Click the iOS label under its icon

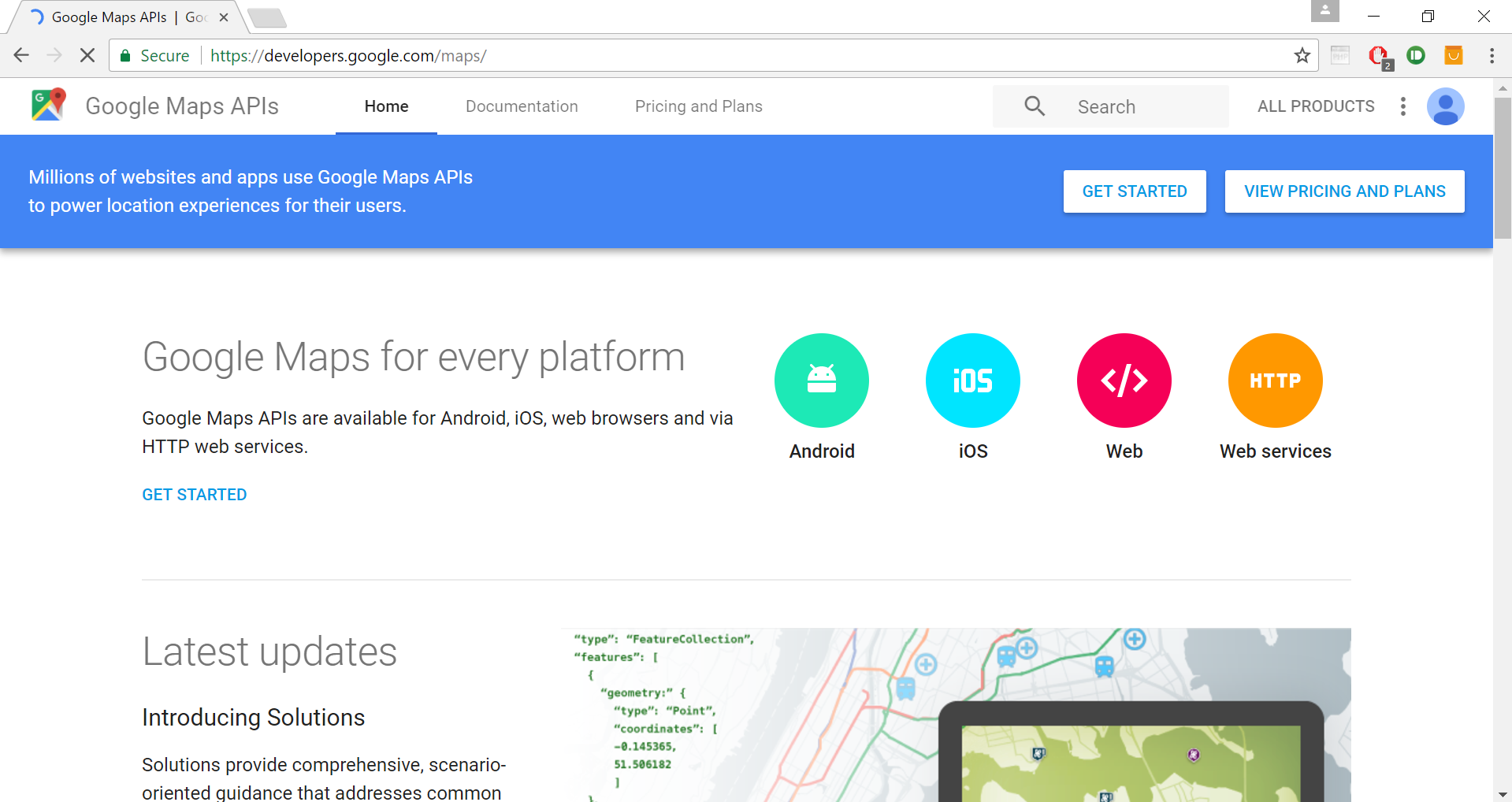(x=973, y=451)
